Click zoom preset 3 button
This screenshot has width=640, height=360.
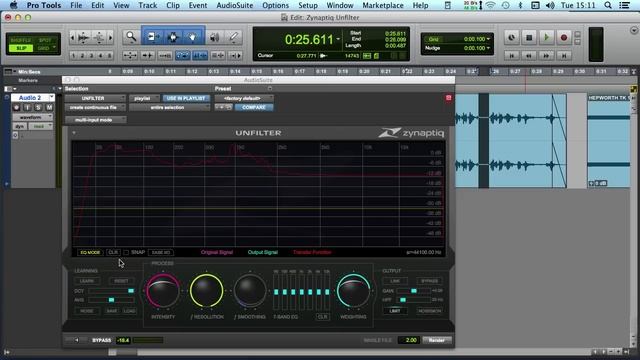click(91, 56)
